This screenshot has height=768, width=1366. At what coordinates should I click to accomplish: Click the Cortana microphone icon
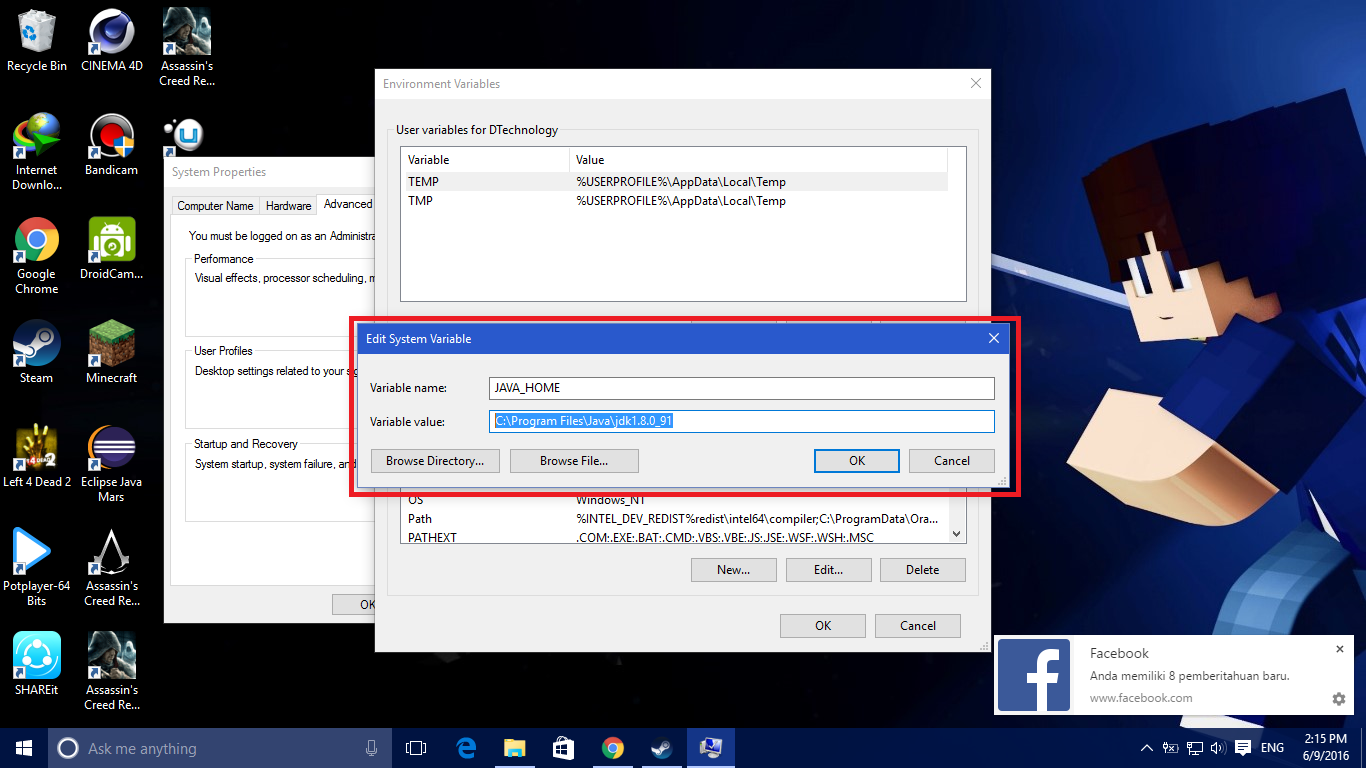(x=372, y=748)
